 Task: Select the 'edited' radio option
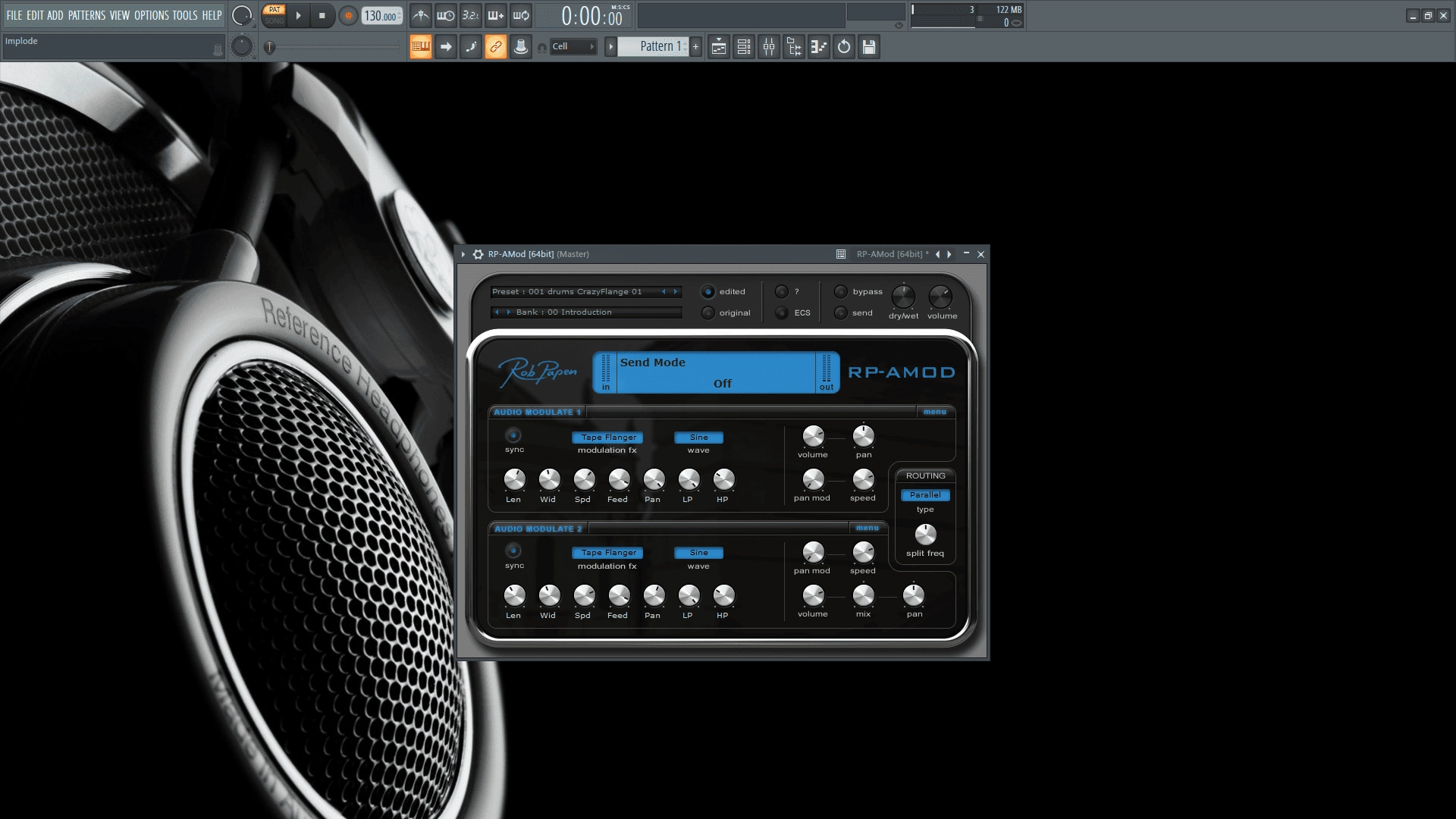click(x=708, y=292)
